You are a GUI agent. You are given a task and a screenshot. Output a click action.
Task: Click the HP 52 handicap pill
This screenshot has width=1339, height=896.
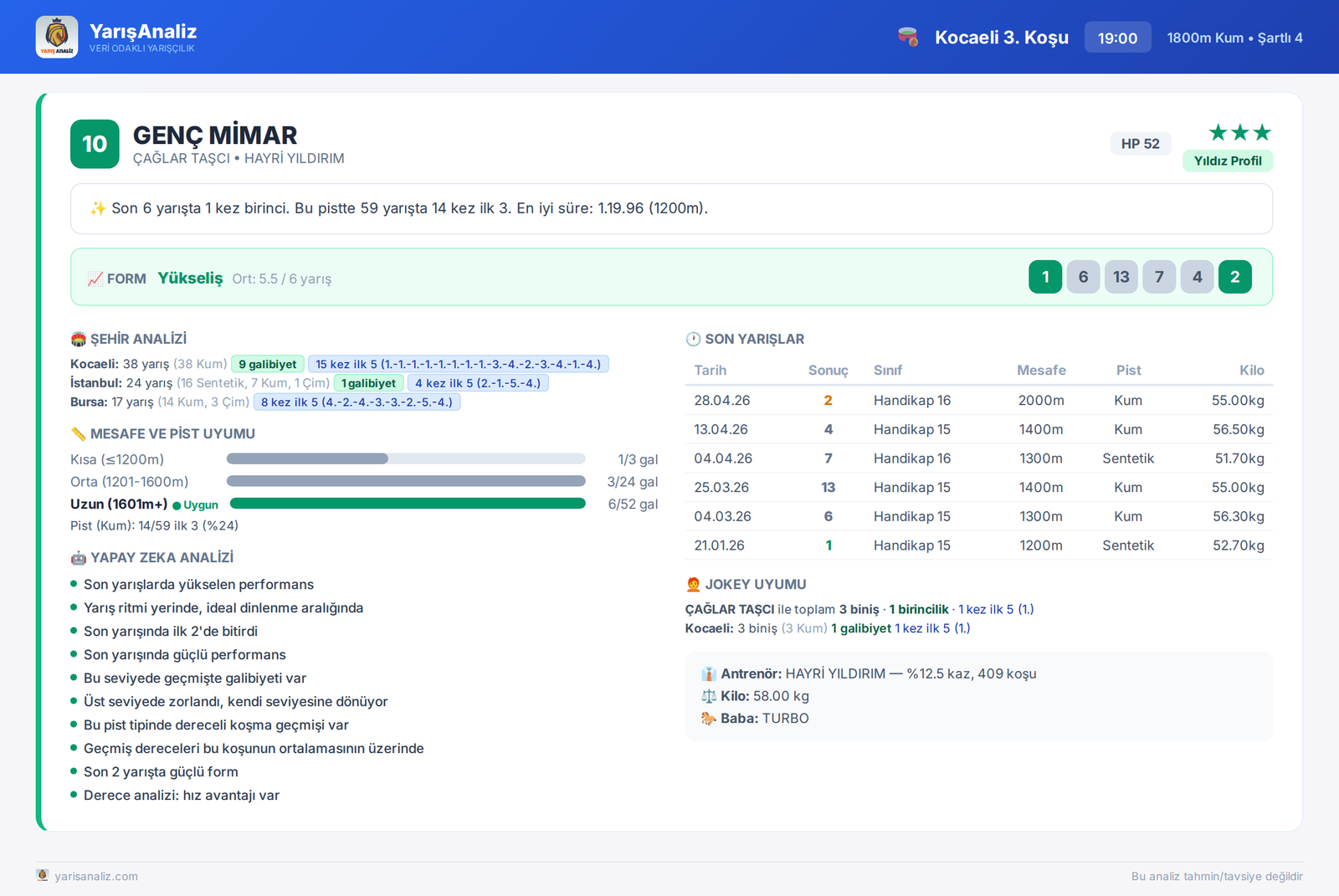tap(1141, 144)
